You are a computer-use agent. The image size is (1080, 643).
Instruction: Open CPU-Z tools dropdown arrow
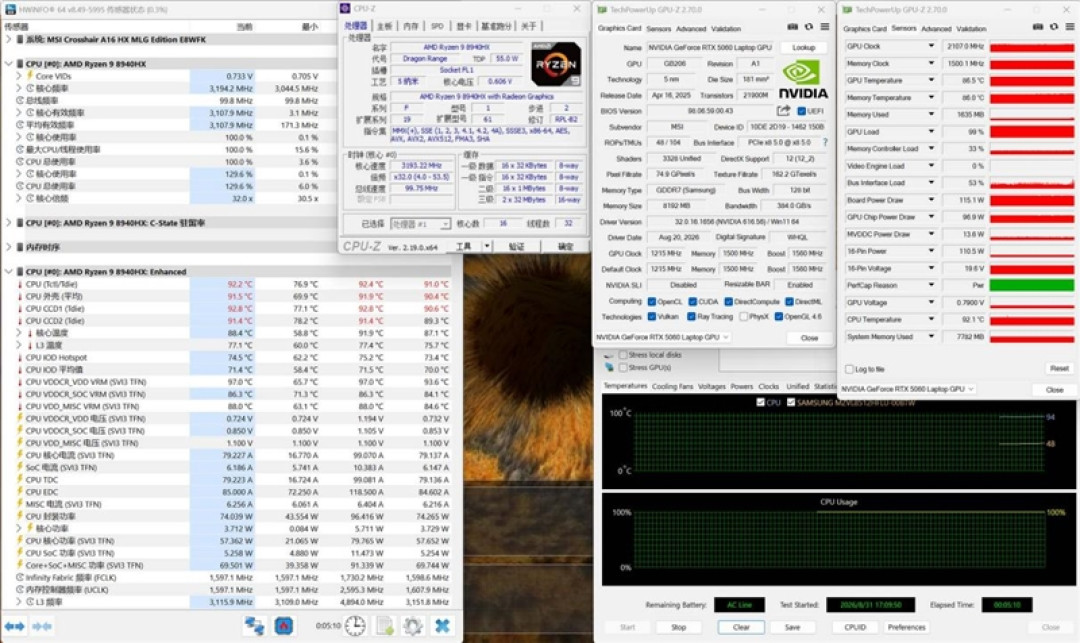(x=487, y=246)
